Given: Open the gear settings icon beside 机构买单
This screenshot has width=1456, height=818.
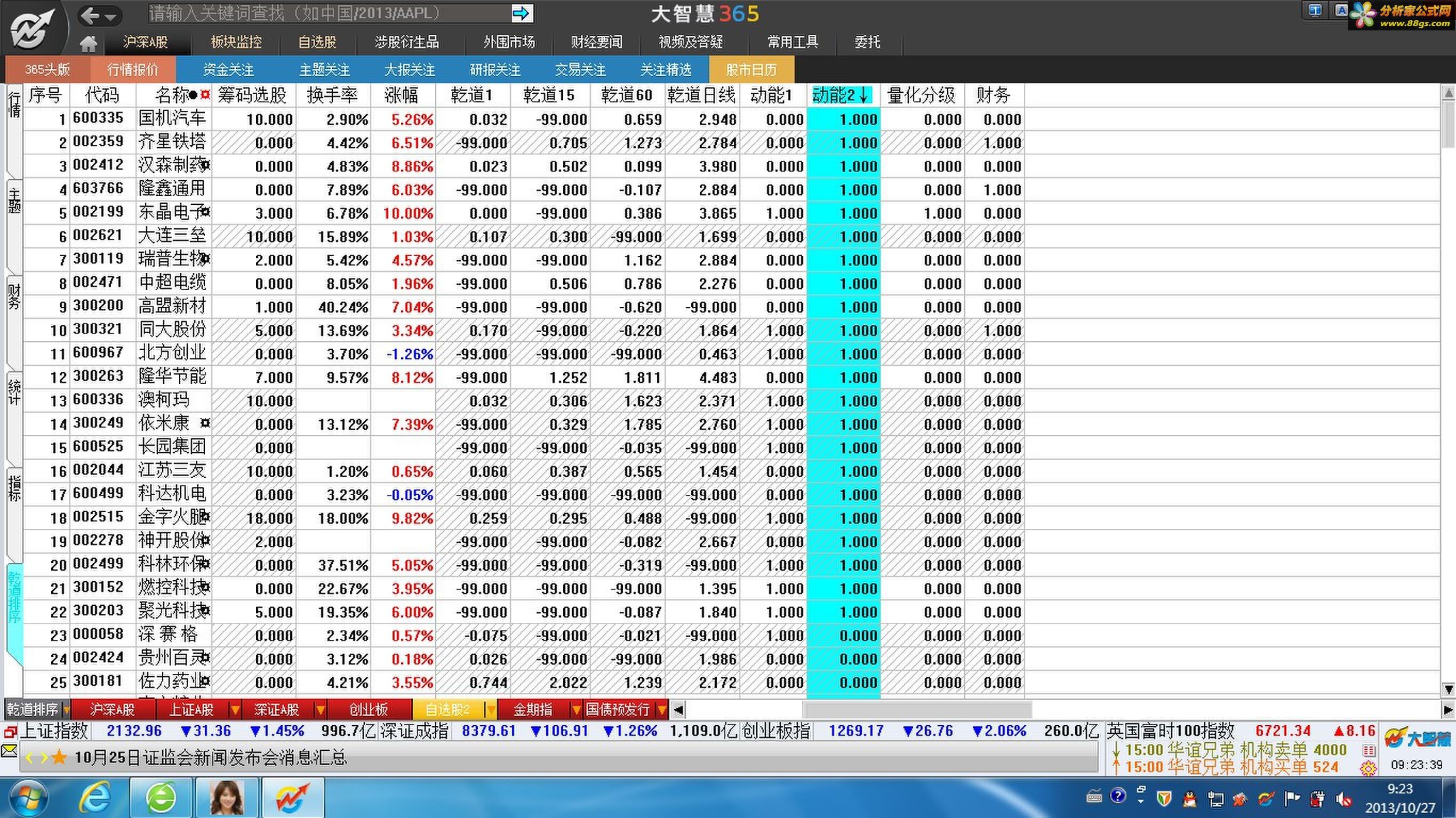Looking at the screenshot, I should click(x=1369, y=768).
